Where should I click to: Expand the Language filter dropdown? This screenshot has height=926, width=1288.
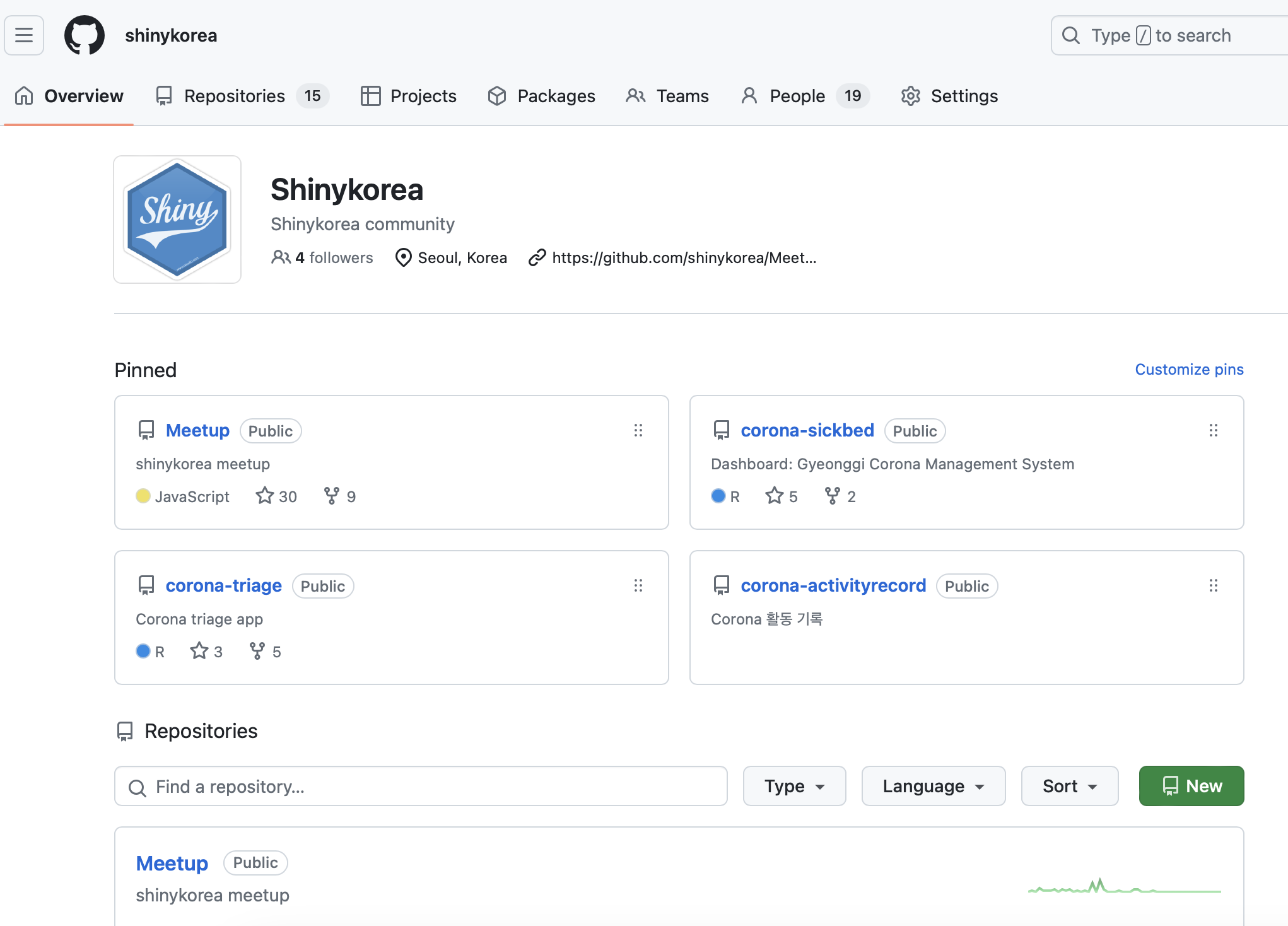(933, 786)
